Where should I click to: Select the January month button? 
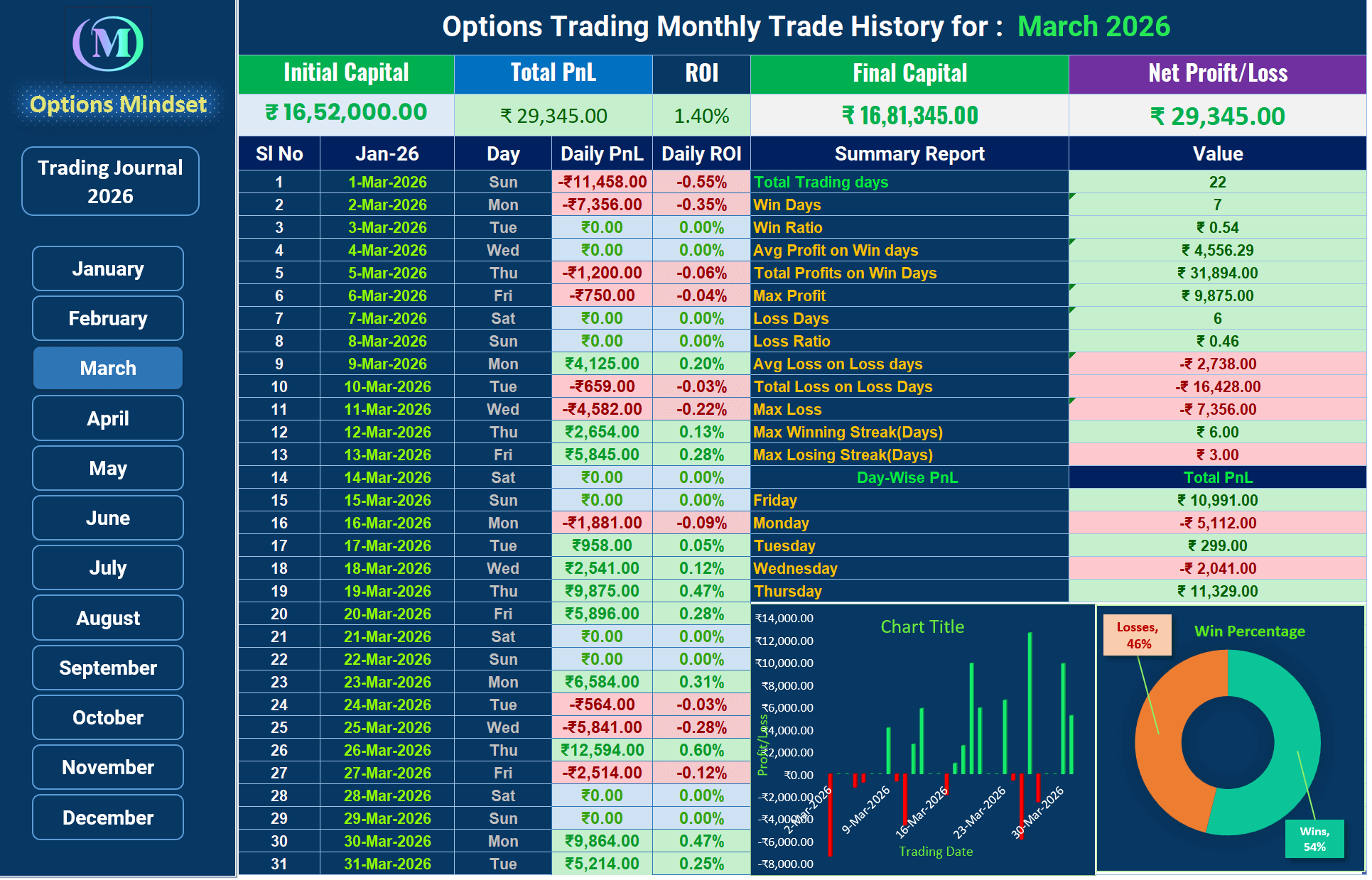pos(107,268)
